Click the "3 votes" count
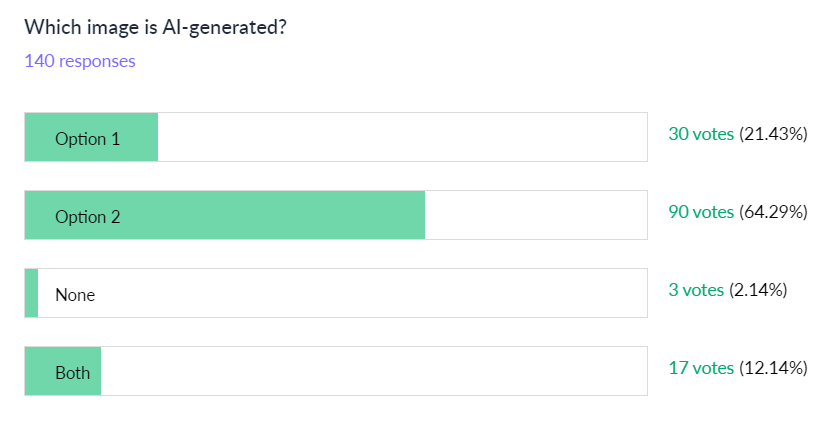Screen dimensions: 833x422 [x=696, y=290]
